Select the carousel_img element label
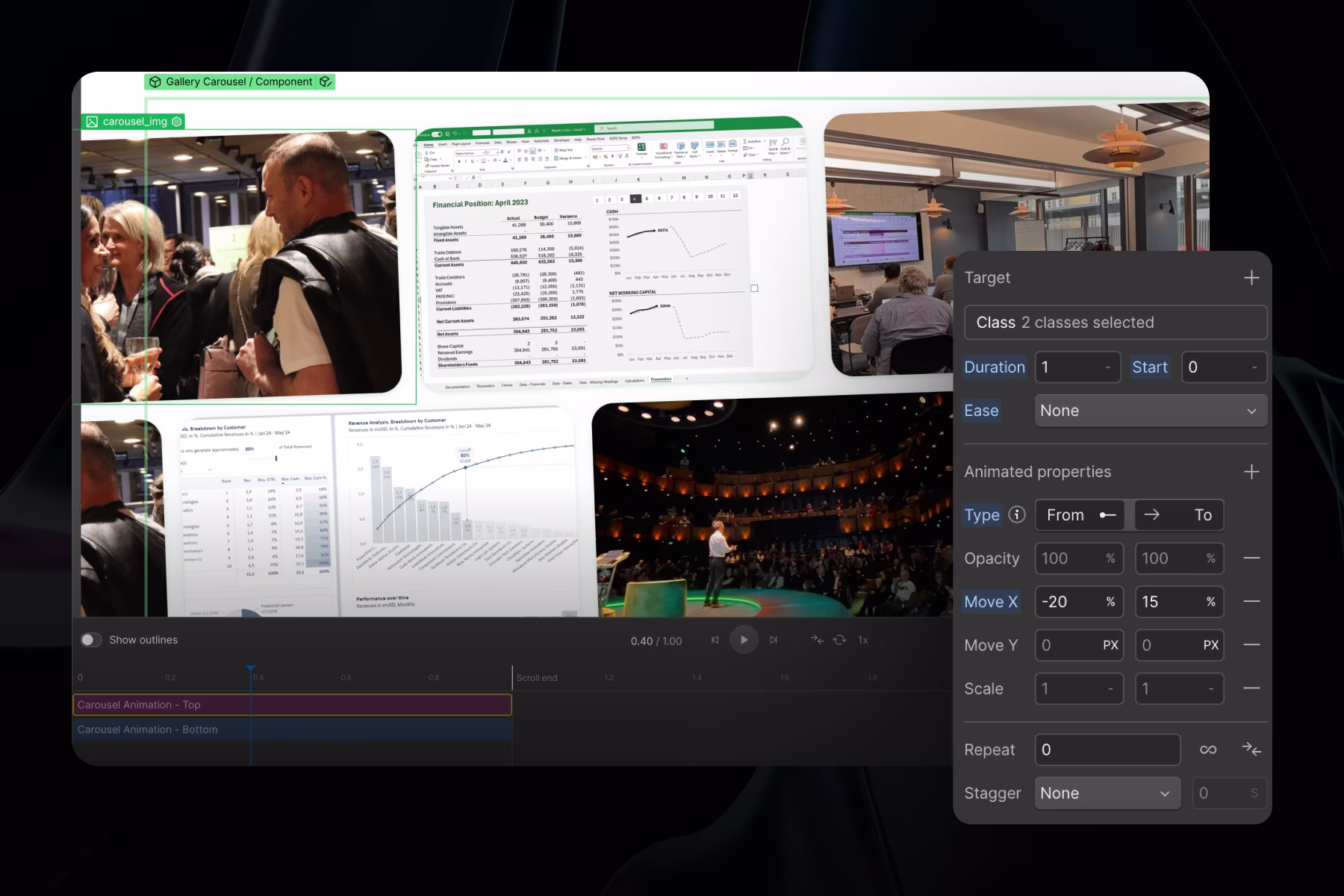1344x896 pixels. coord(135,122)
